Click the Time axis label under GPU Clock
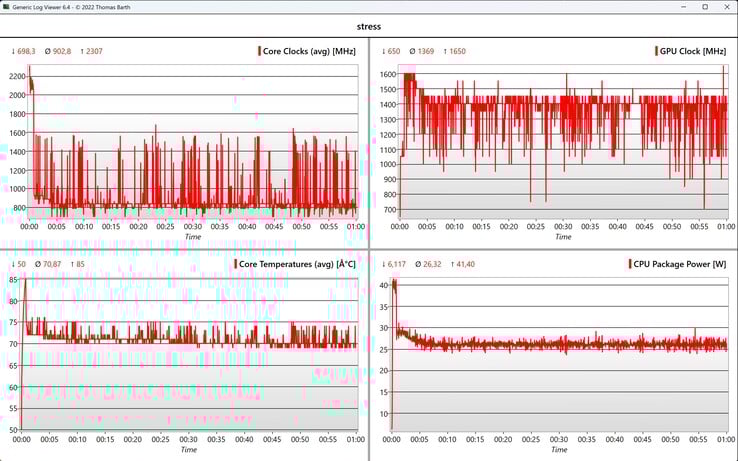 563,237
